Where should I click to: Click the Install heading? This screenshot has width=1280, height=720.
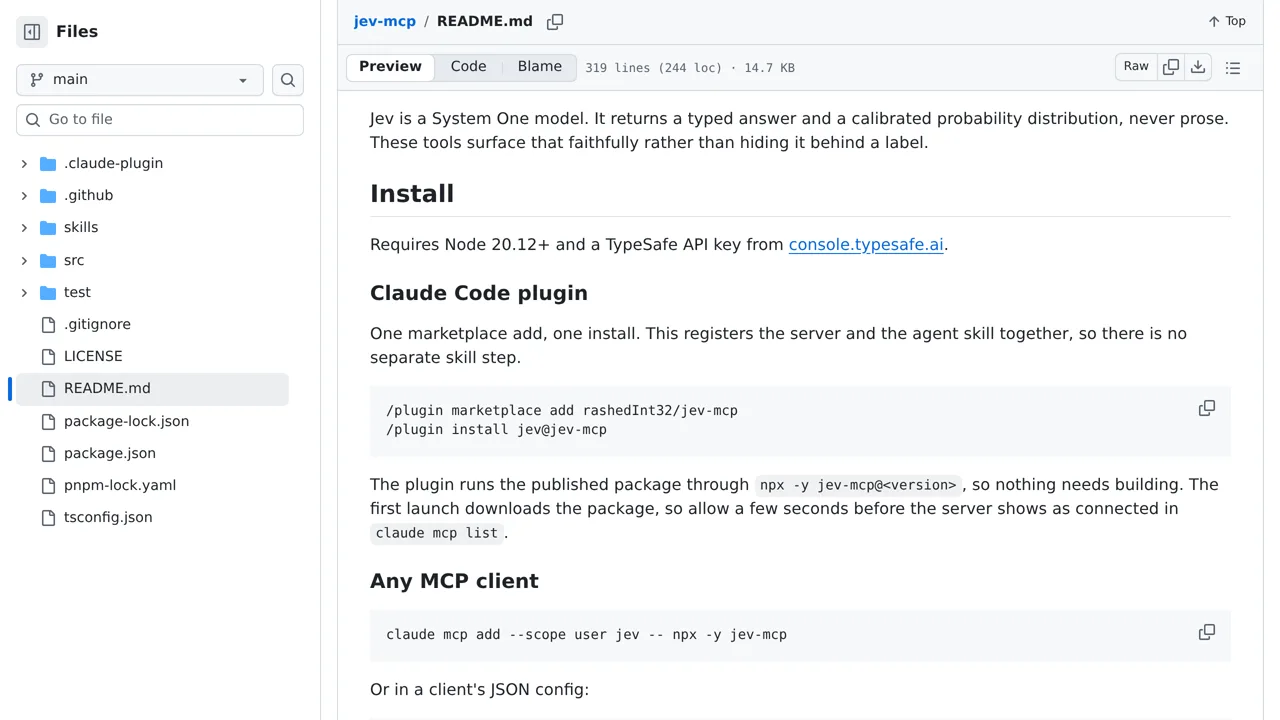click(412, 194)
